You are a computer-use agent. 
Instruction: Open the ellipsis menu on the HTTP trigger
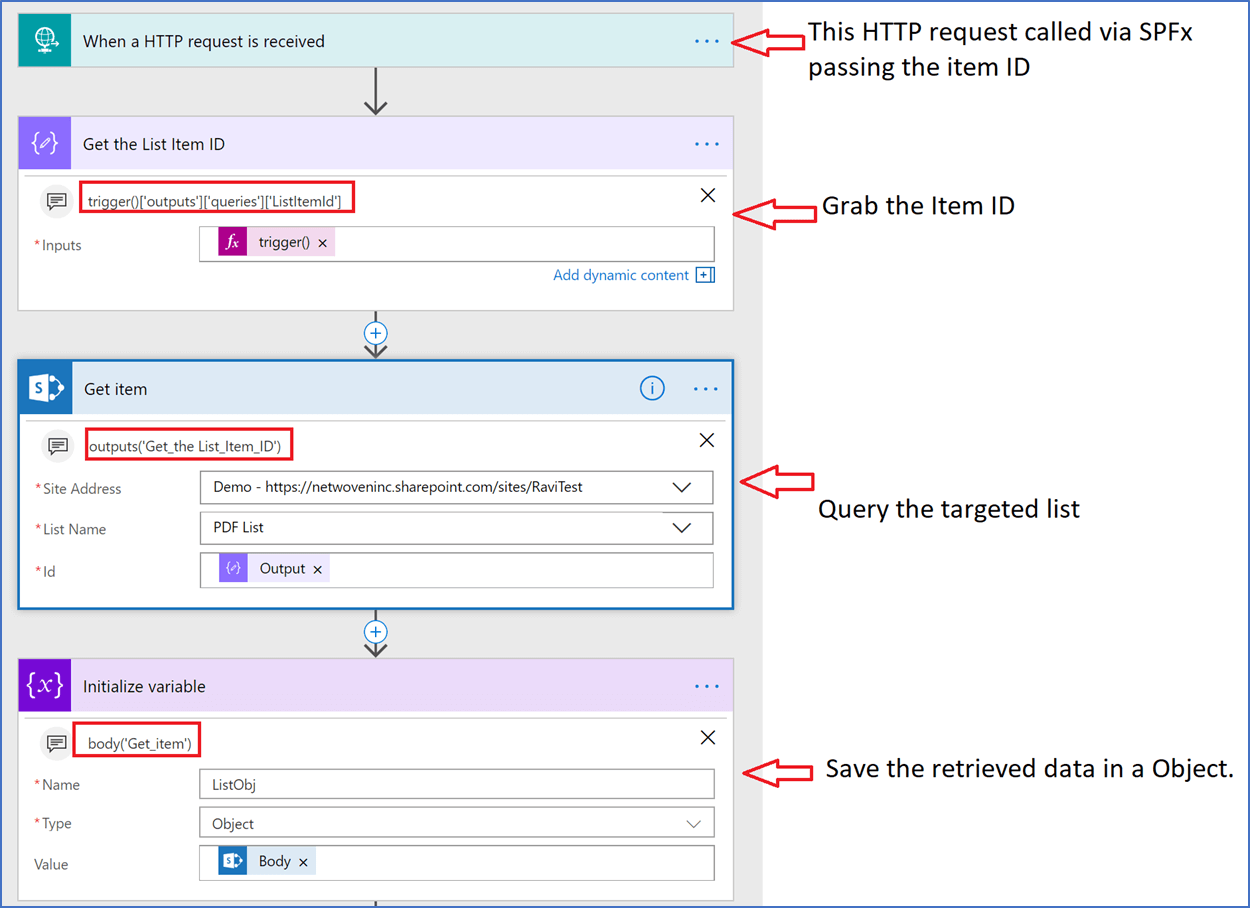click(x=707, y=41)
